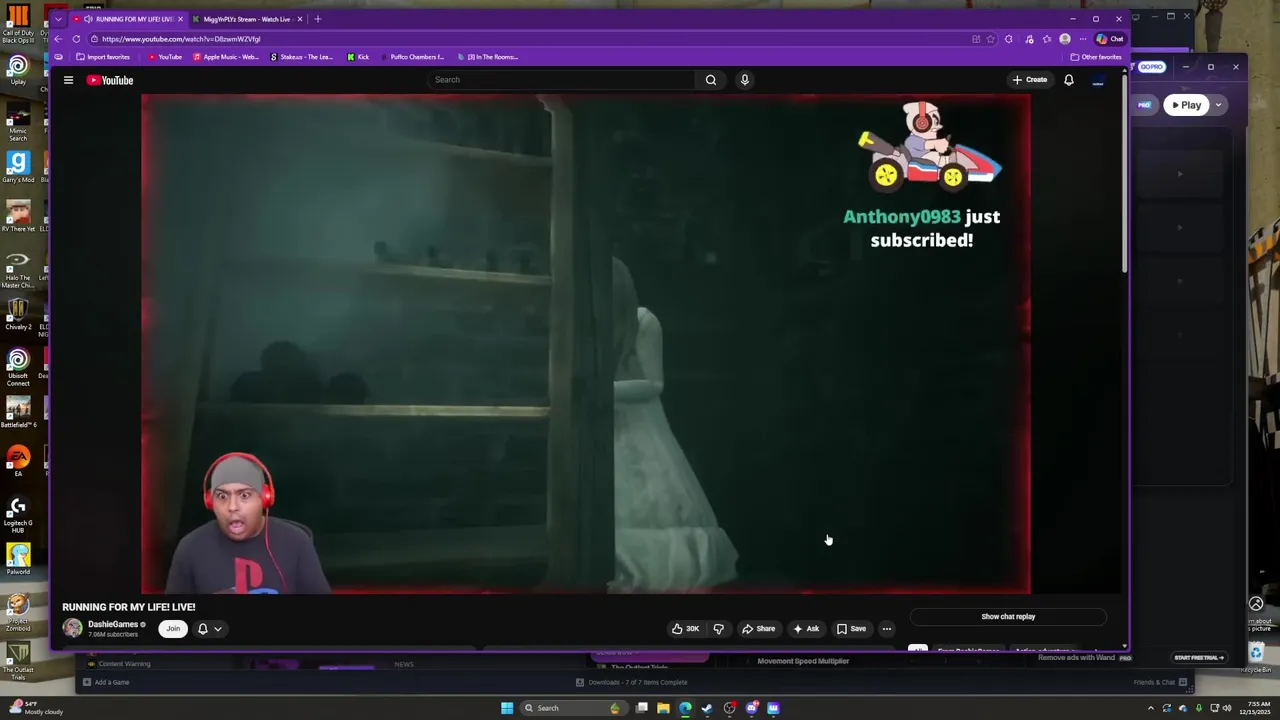Image resolution: width=1280 pixels, height=720 pixels.
Task: Click the YouTube Create button
Action: click(x=1030, y=80)
